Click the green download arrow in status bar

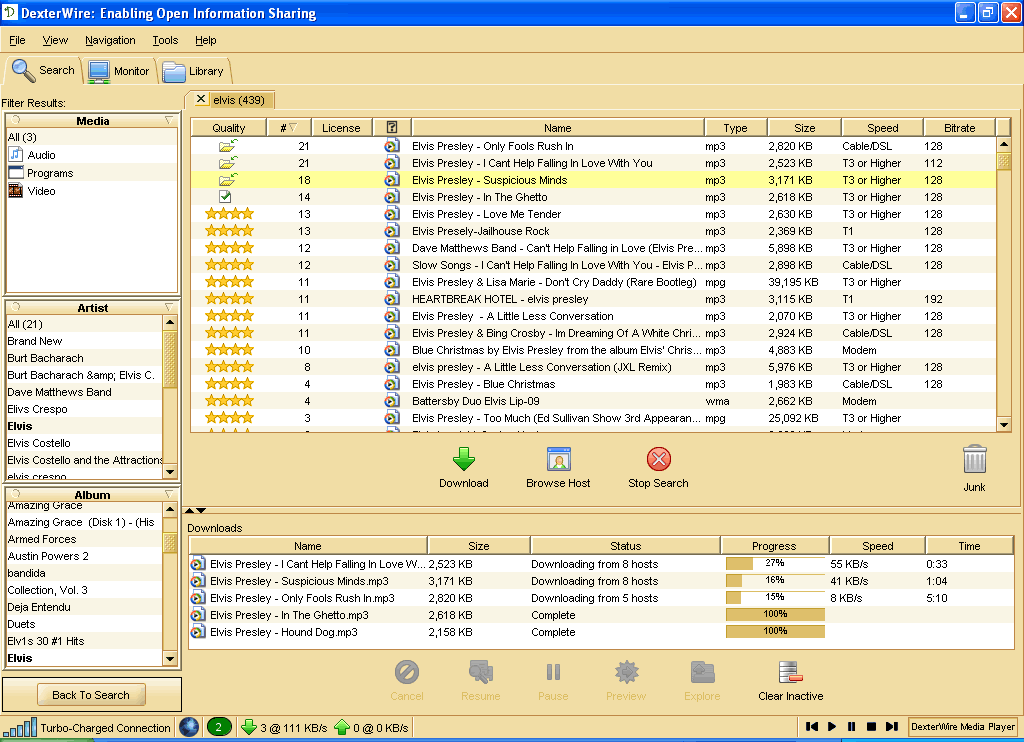(x=248, y=727)
